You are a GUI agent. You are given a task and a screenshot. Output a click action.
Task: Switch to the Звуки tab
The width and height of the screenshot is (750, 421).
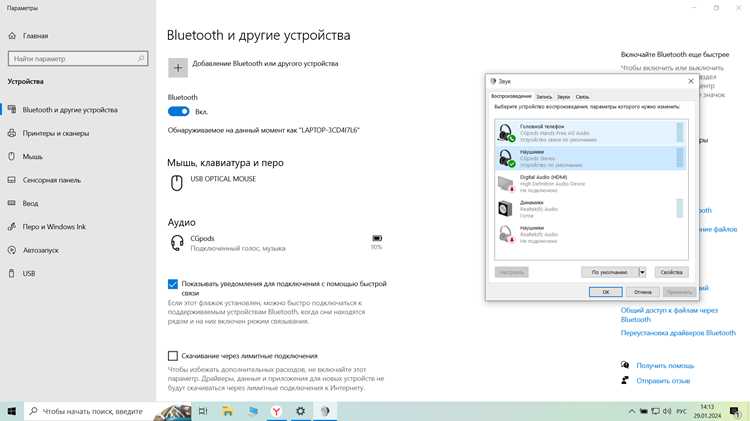[563, 97]
